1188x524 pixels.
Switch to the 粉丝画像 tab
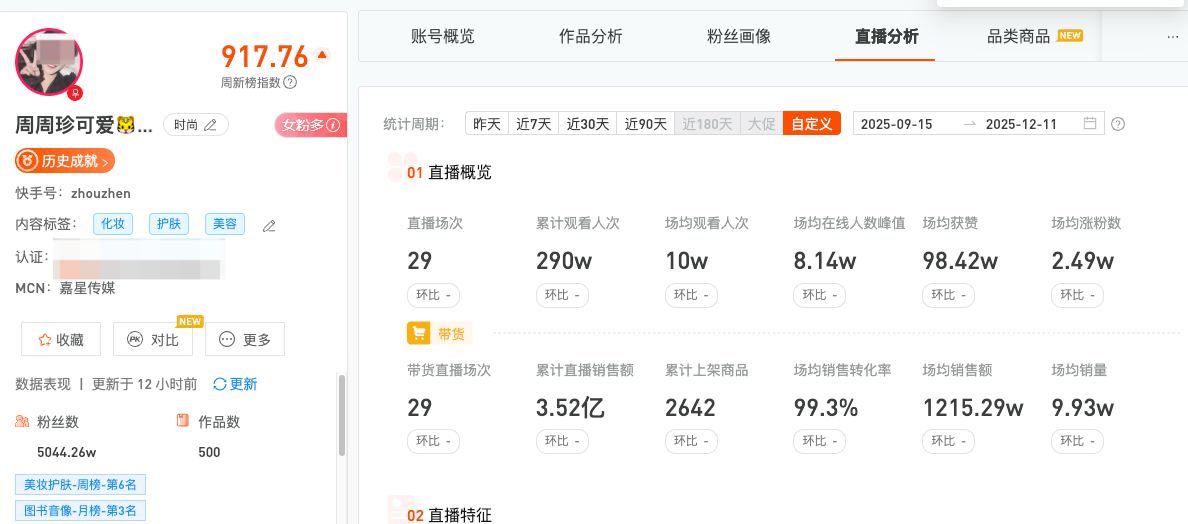(x=739, y=36)
